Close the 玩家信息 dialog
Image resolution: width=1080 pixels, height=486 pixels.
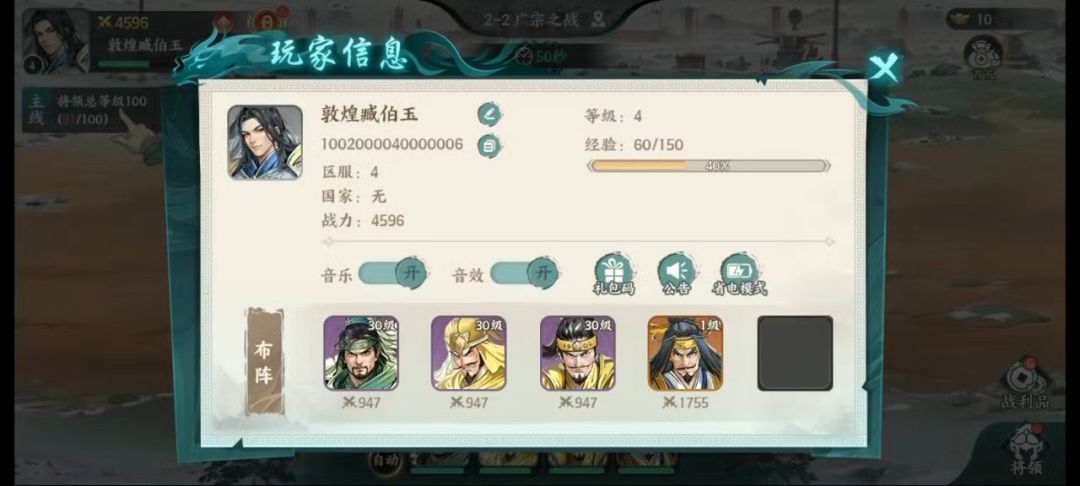(883, 67)
